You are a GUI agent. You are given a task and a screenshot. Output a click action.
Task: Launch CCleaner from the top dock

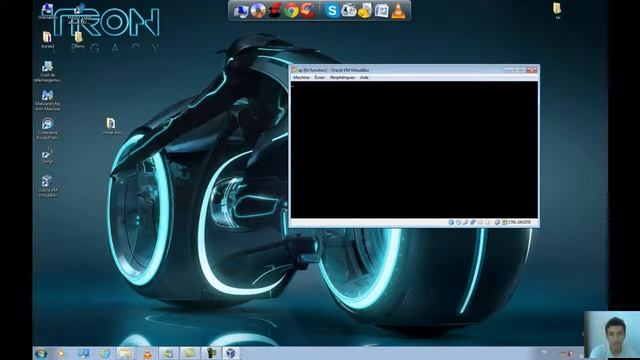click(307, 10)
